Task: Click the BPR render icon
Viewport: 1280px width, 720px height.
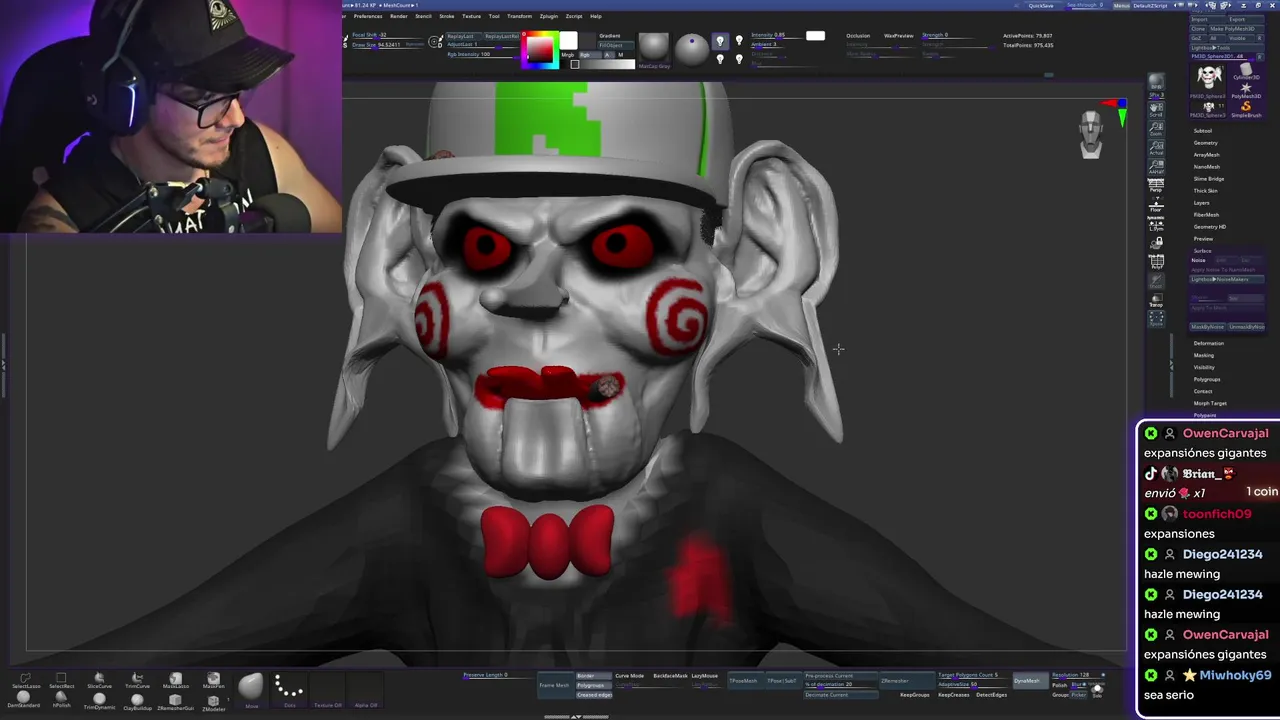Action: coord(1156,79)
